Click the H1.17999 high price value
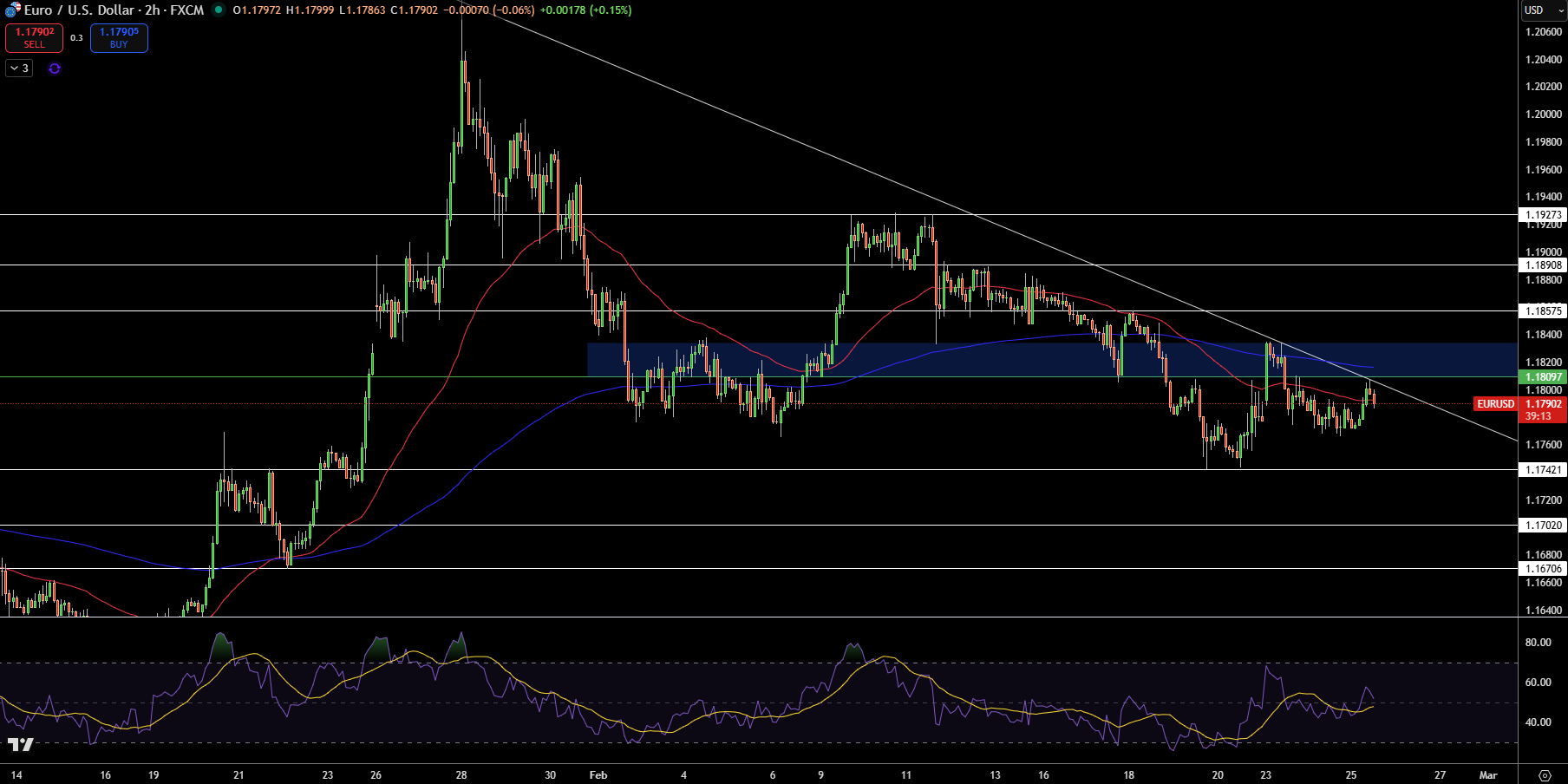This screenshot has width=1568, height=784. tap(310, 10)
